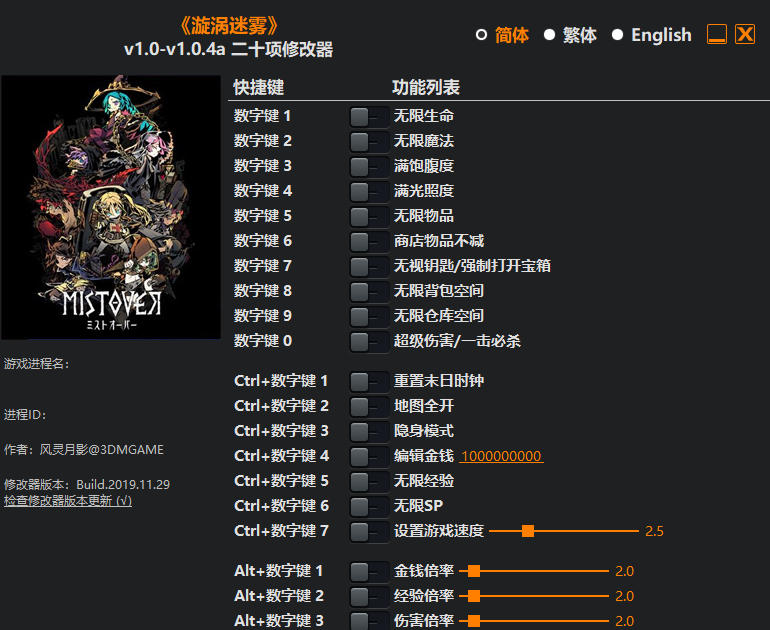Toggle 无限魔法 switch
770x630 pixels.
369,142
